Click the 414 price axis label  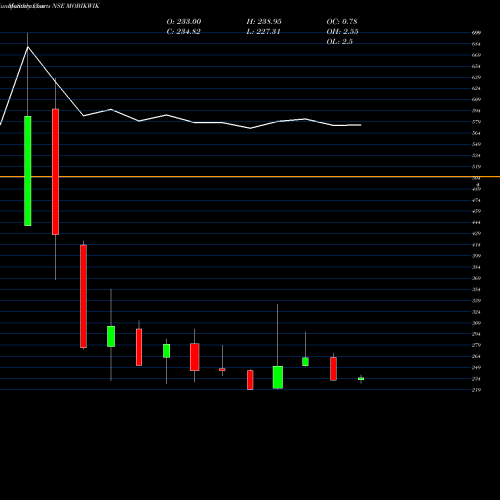click(476, 245)
